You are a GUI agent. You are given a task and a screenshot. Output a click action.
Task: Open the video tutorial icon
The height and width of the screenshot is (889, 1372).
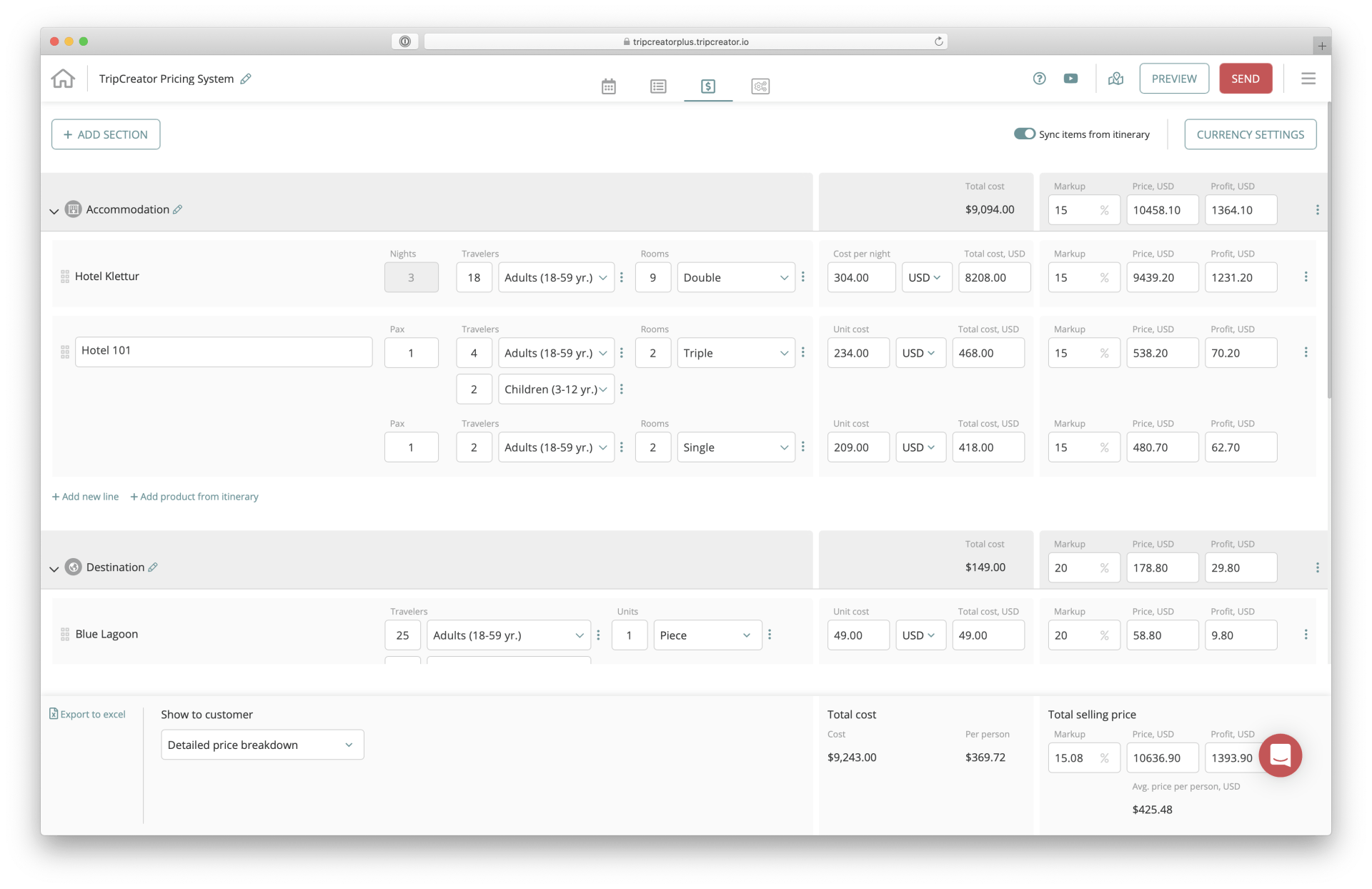pos(1070,79)
